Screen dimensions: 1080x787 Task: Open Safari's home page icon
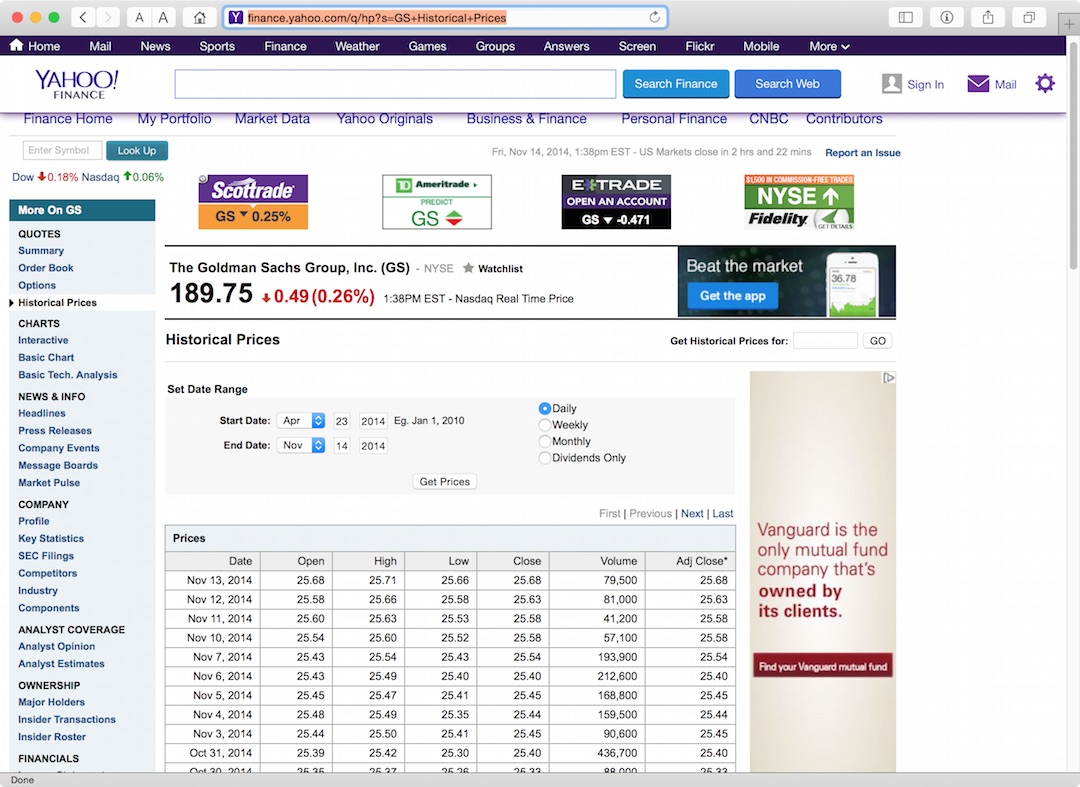tap(200, 17)
